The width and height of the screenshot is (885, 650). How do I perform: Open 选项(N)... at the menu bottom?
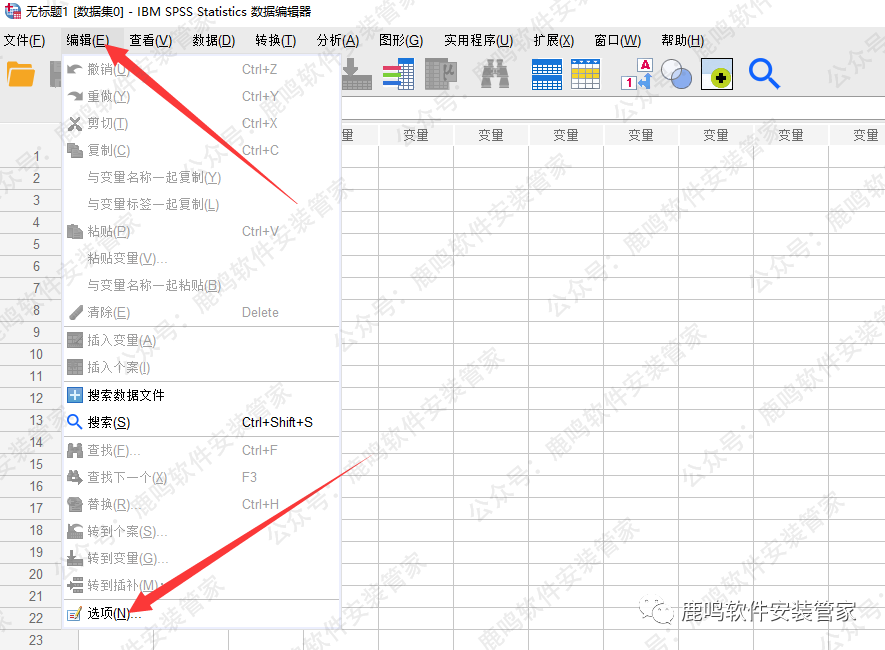[x=201, y=613]
